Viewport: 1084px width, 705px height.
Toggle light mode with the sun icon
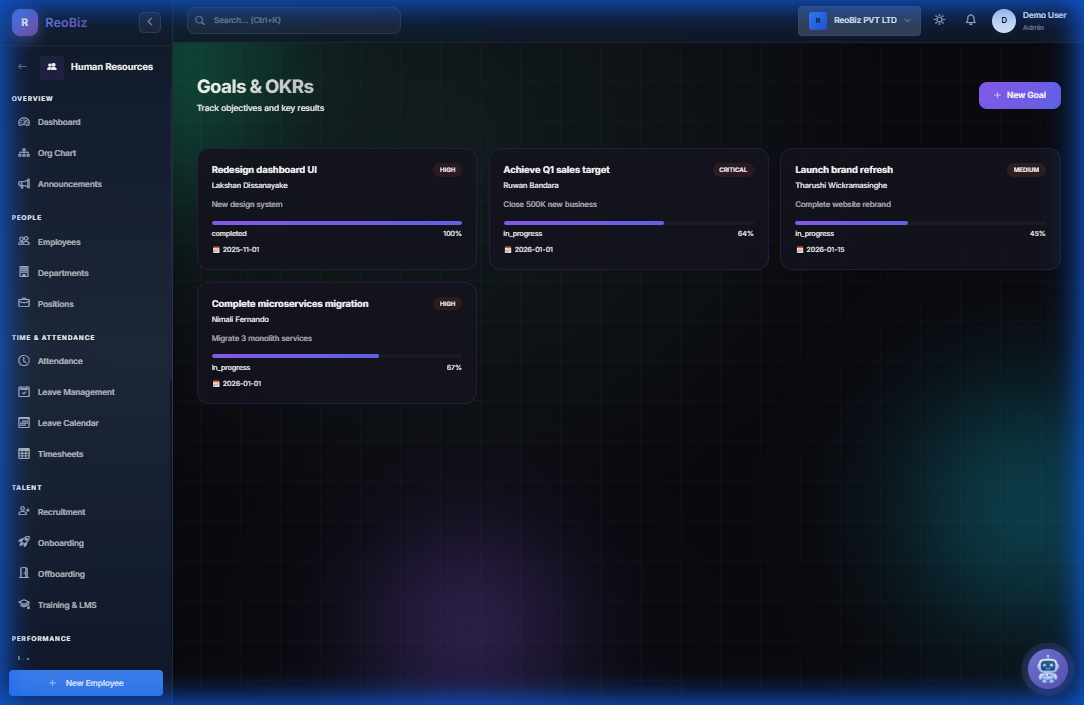938,19
